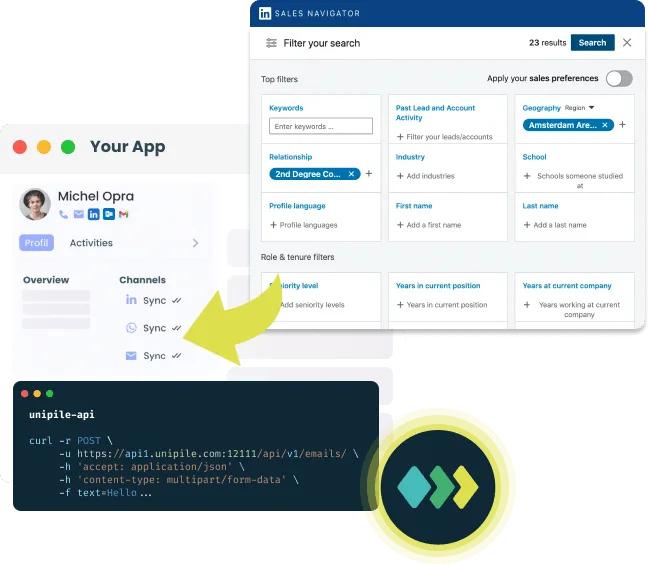Click the red dot in unipile-api terminal
The height and width of the screenshot is (564, 649).
click(24, 394)
